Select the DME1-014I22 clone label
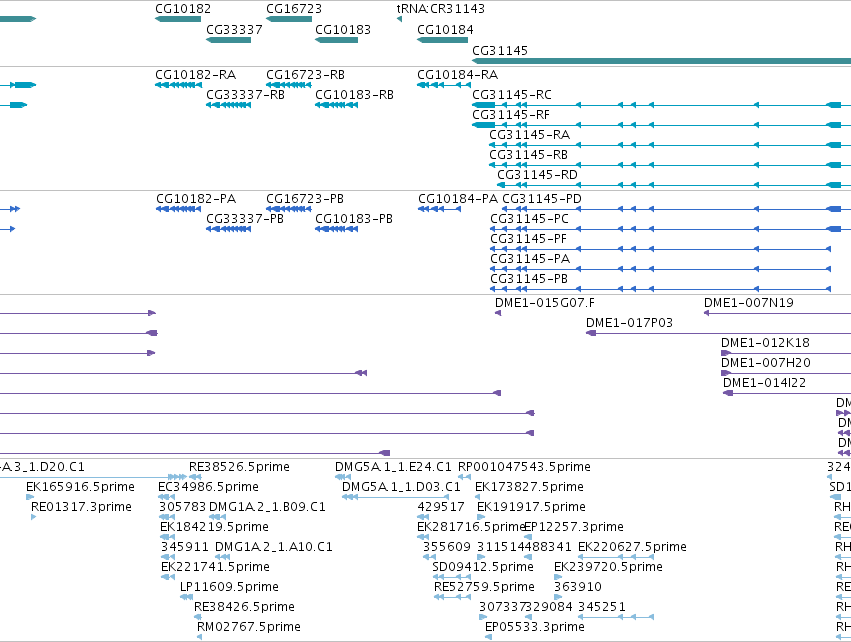 [764, 383]
